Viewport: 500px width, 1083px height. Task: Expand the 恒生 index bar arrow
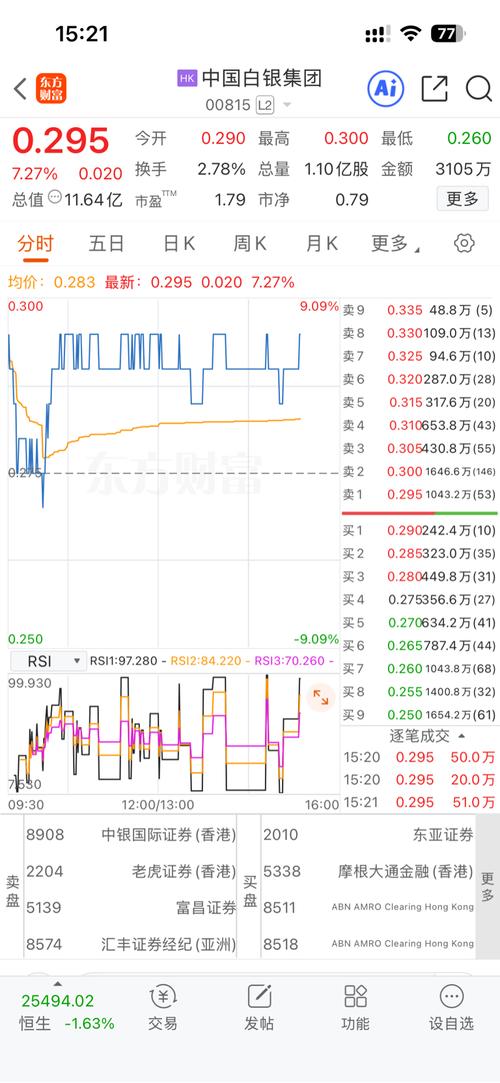click(58, 984)
